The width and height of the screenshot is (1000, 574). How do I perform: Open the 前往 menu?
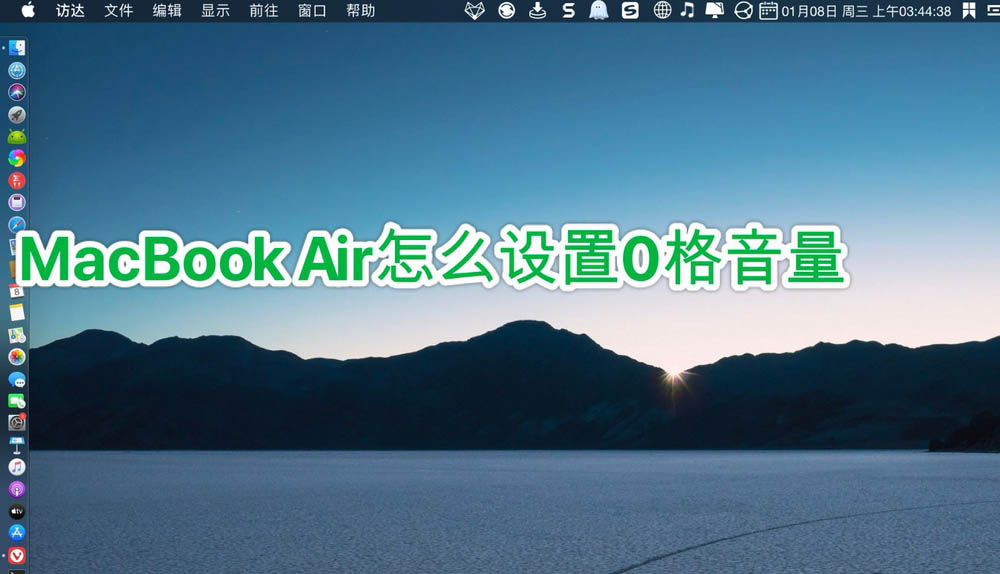point(264,11)
